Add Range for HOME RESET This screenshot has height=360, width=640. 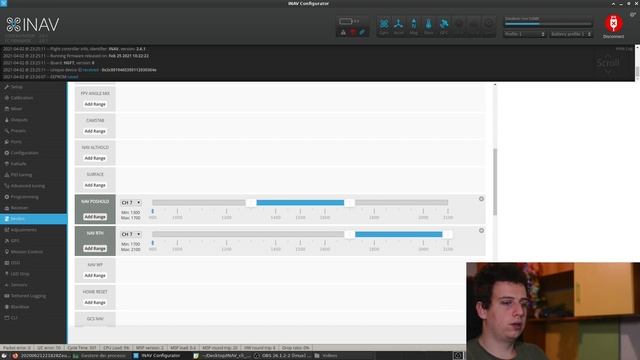tap(95, 302)
